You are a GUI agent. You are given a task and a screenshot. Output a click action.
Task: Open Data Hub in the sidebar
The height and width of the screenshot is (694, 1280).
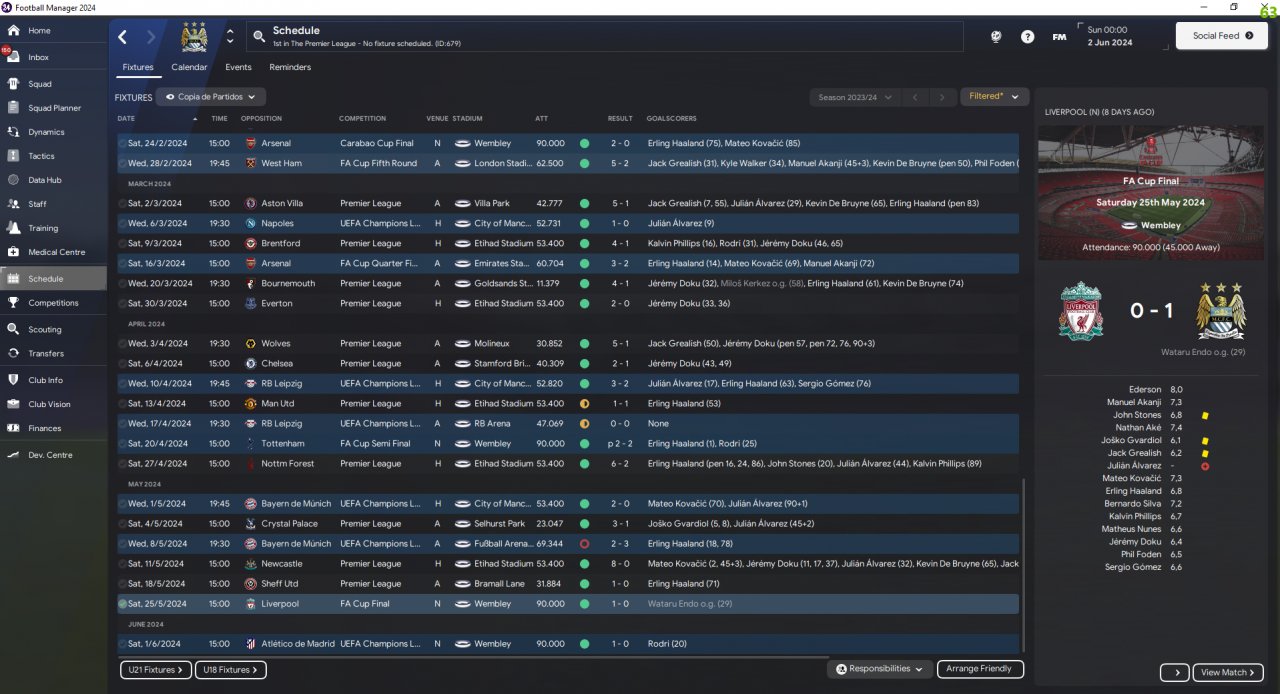click(x=54, y=180)
